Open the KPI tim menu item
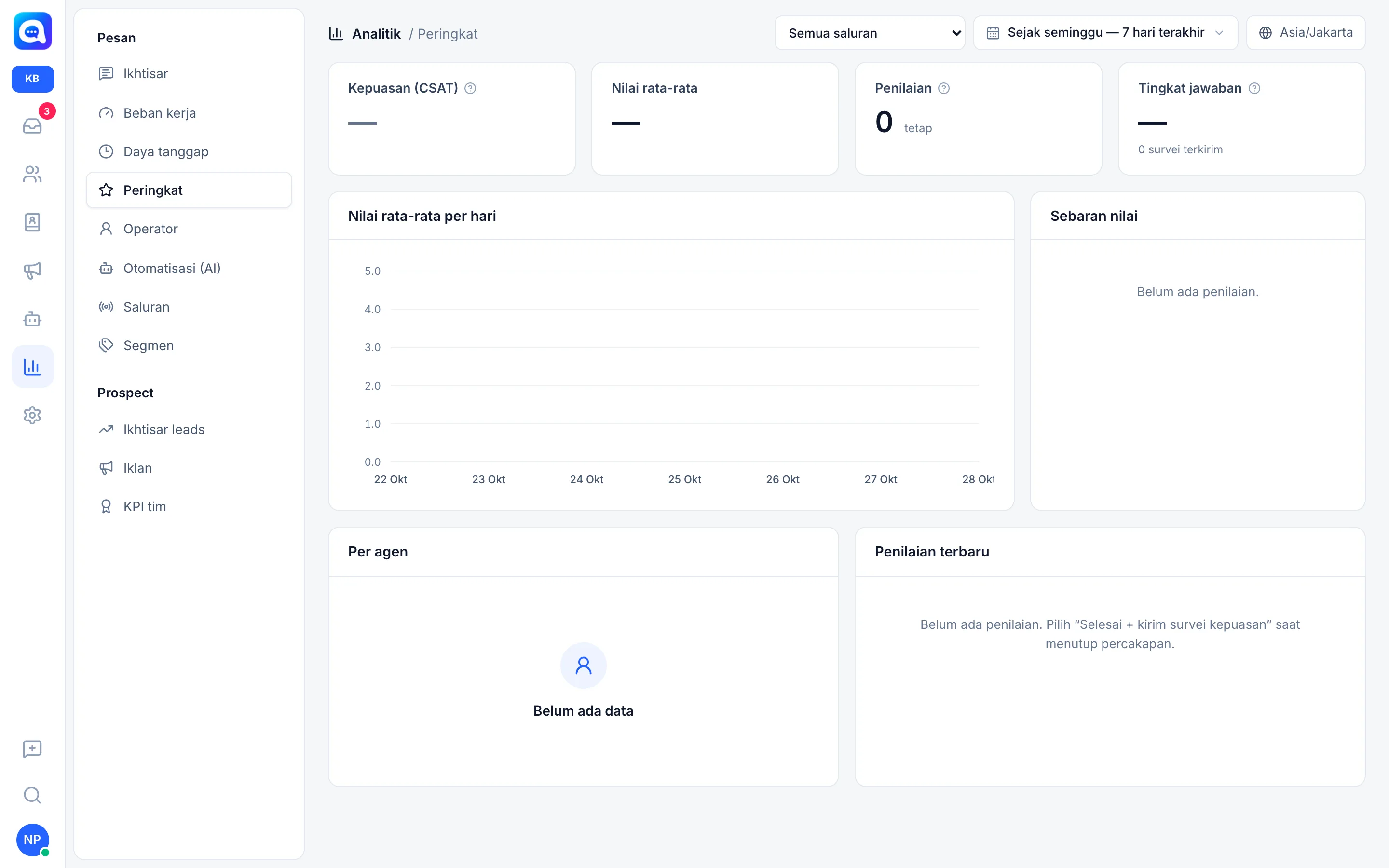 point(189,506)
